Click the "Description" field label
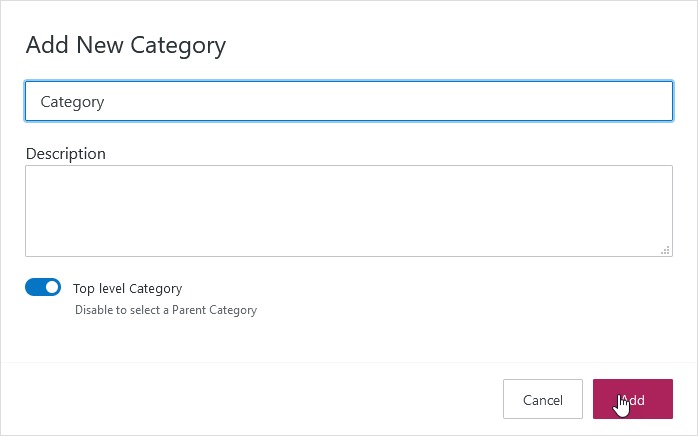Image resolution: width=698 pixels, height=436 pixels. tap(65, 154)
